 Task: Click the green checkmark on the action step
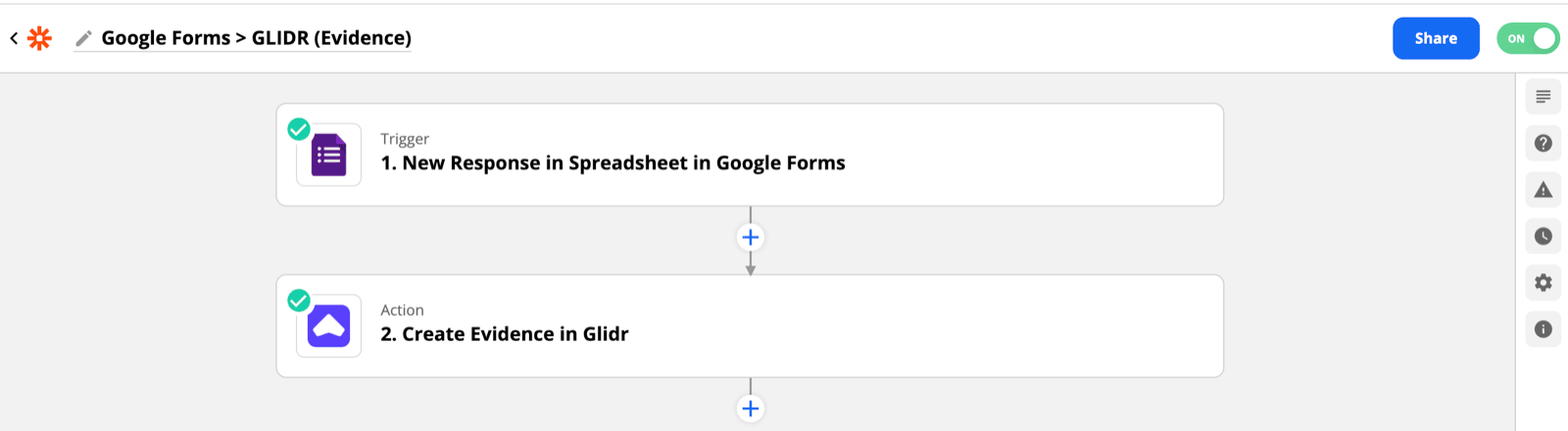click(x=299, y=301)
